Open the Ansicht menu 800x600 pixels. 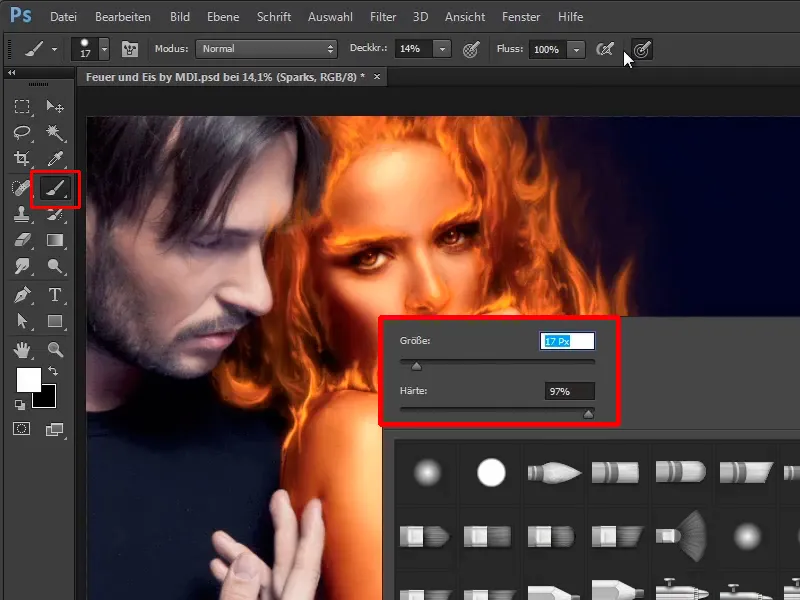pos(465,17)
